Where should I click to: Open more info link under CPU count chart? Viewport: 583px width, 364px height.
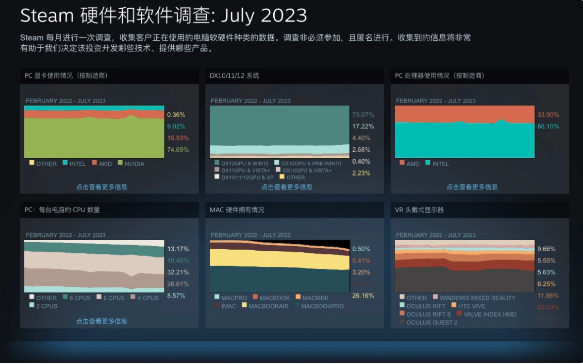pos(102,321)
